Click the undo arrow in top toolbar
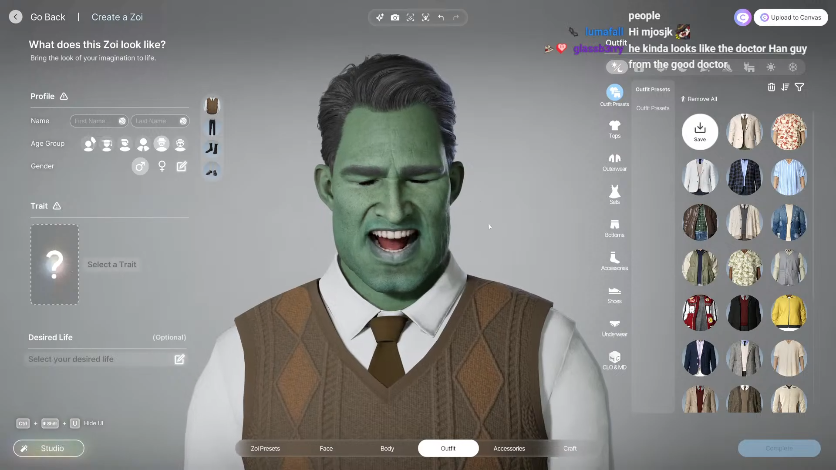Viewport: 836px width, 470px height. pos(441,17)
